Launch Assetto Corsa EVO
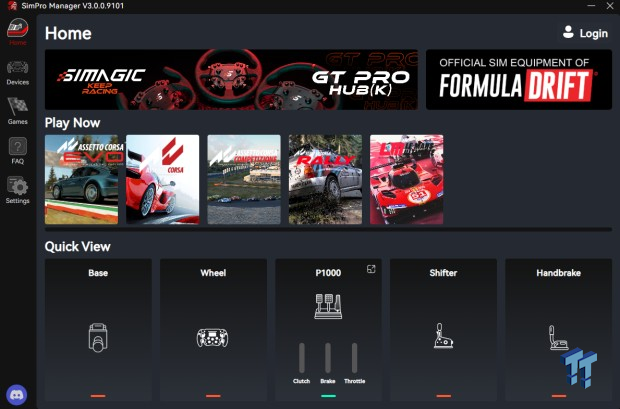The height and width of the screenshot is (409, 620). [x=81, y=180]
